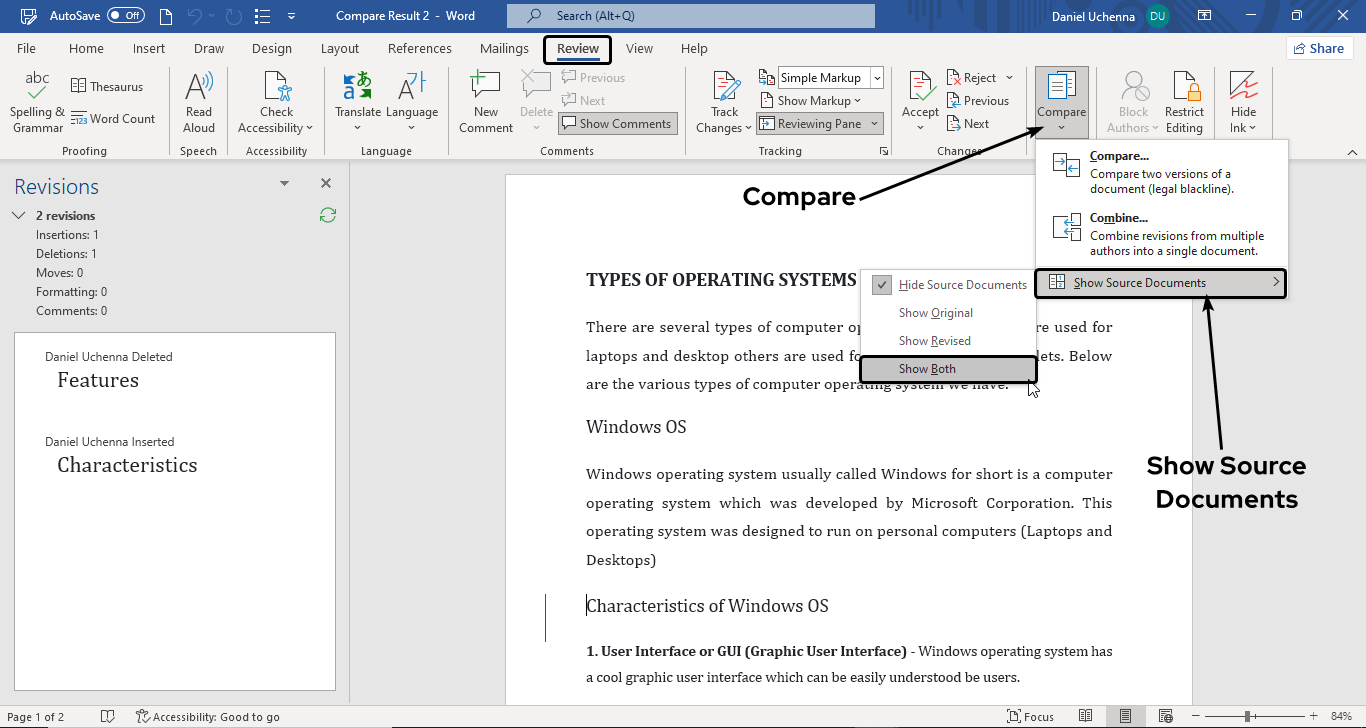Image resolution: width=1366 pixels, height=728 pixels.
Task: Run Spelling & Grammar check
Action: (x=36, y=102)
